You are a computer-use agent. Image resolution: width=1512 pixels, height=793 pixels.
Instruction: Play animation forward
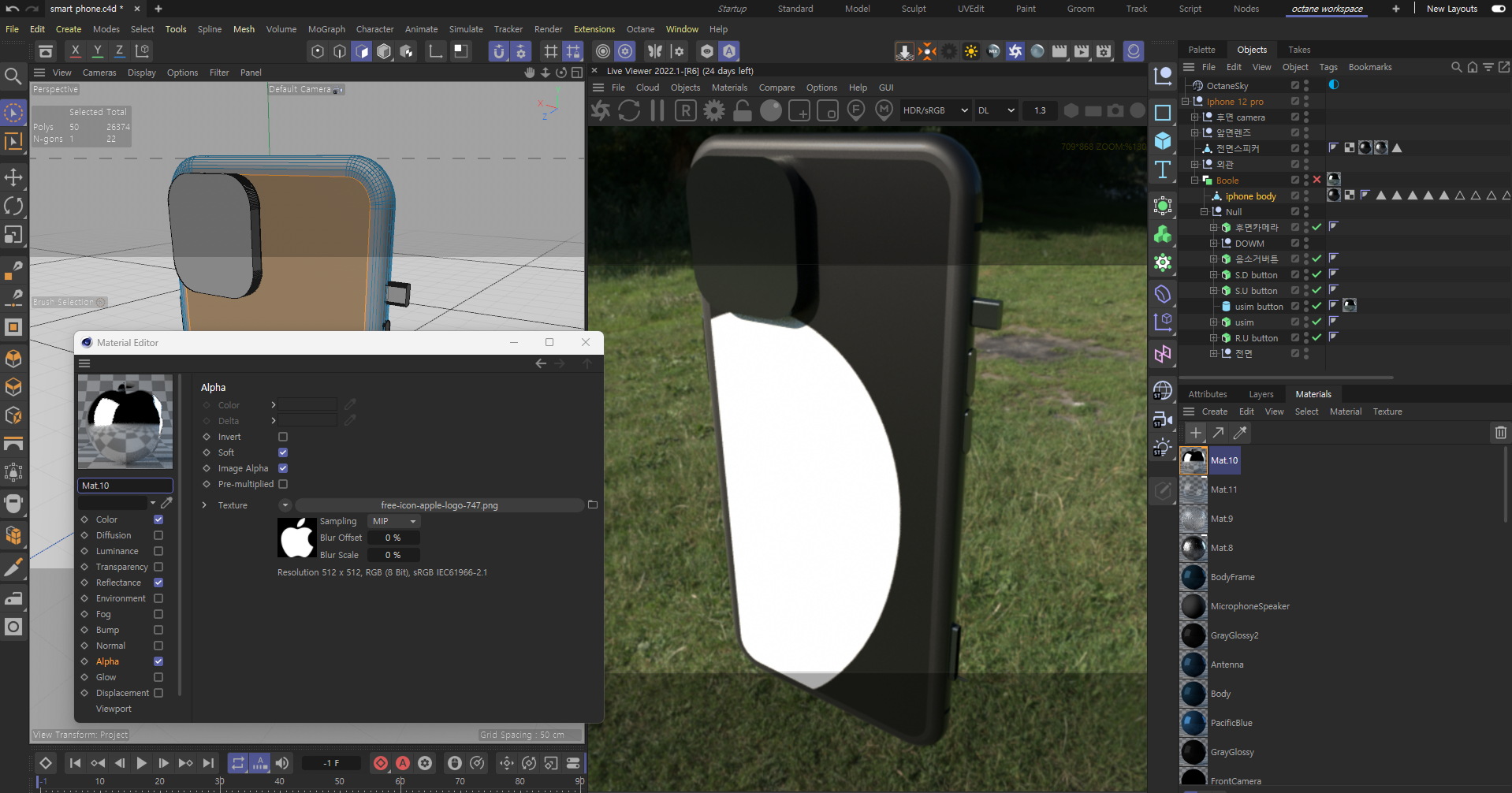(142, 763)
